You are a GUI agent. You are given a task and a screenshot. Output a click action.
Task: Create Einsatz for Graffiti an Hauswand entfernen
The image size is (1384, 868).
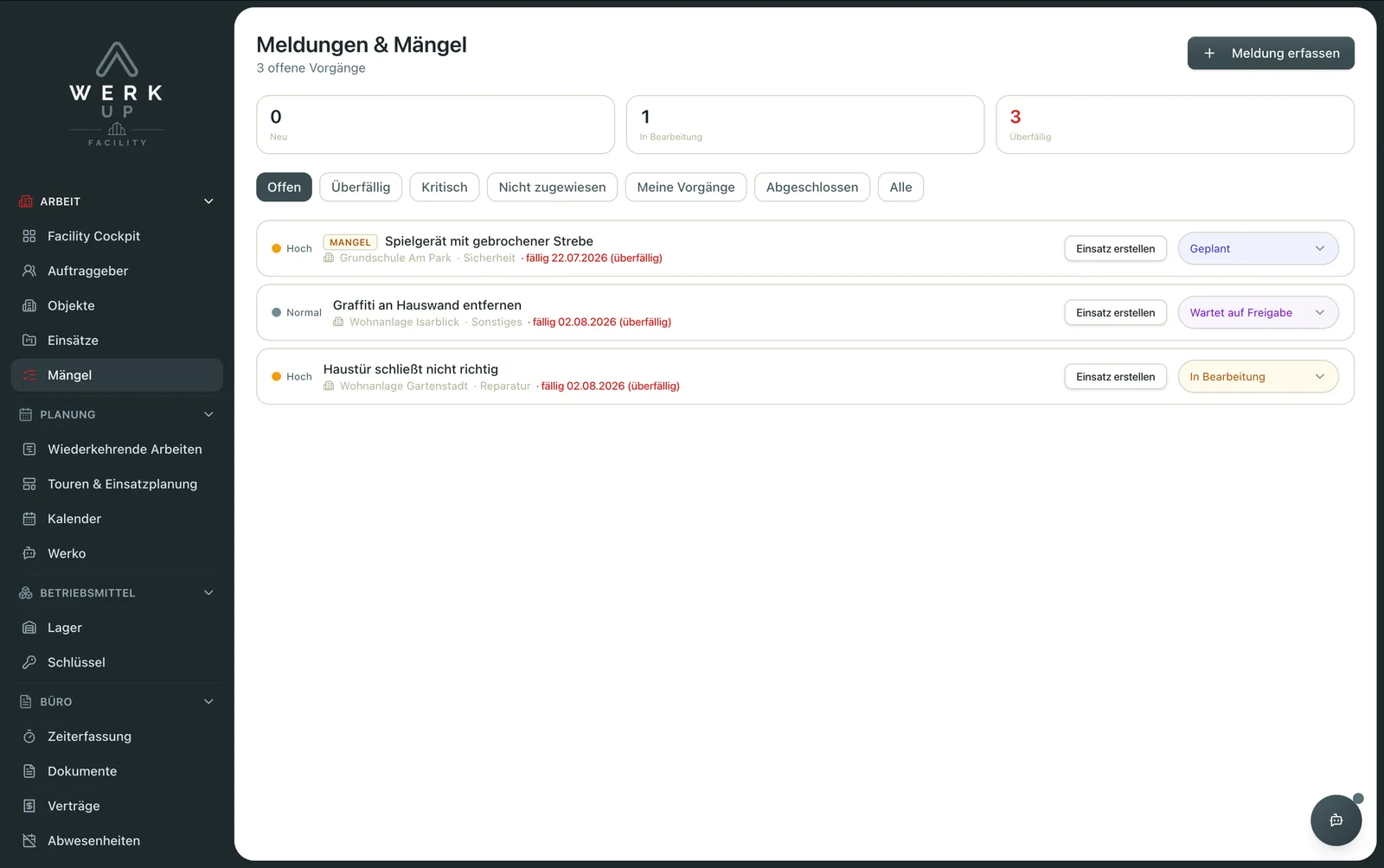click(x=1115, y=313)
